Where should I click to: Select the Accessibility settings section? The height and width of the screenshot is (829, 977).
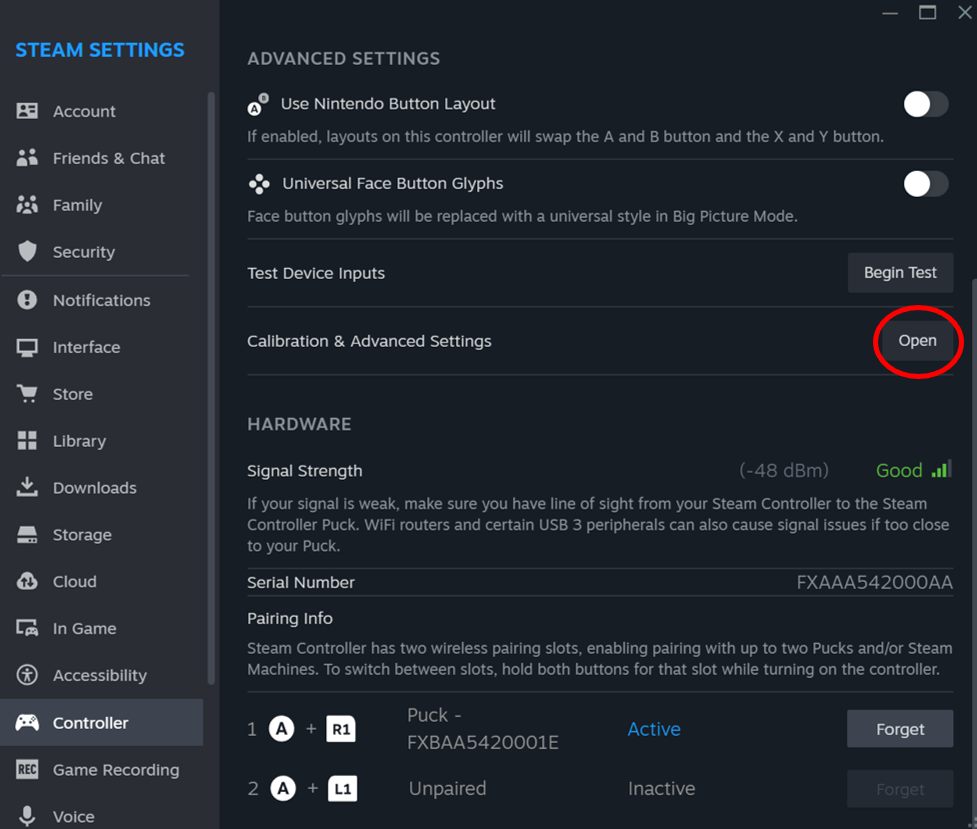pos(102,675)
